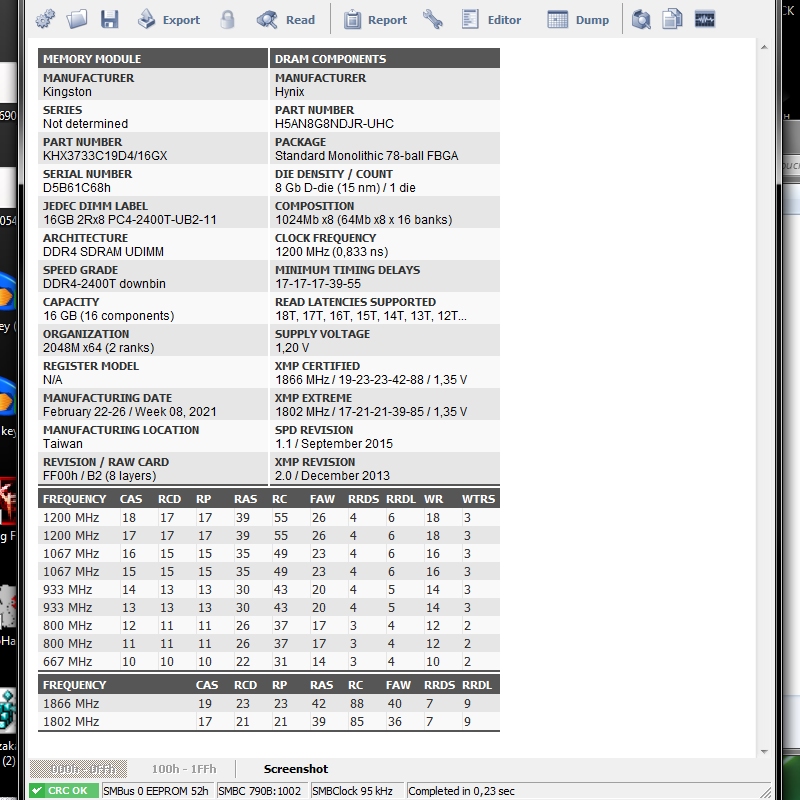Click '1.1 / September 2015' SPD revision
Viewport: 800px width, 800px height.
click(334, 444)
